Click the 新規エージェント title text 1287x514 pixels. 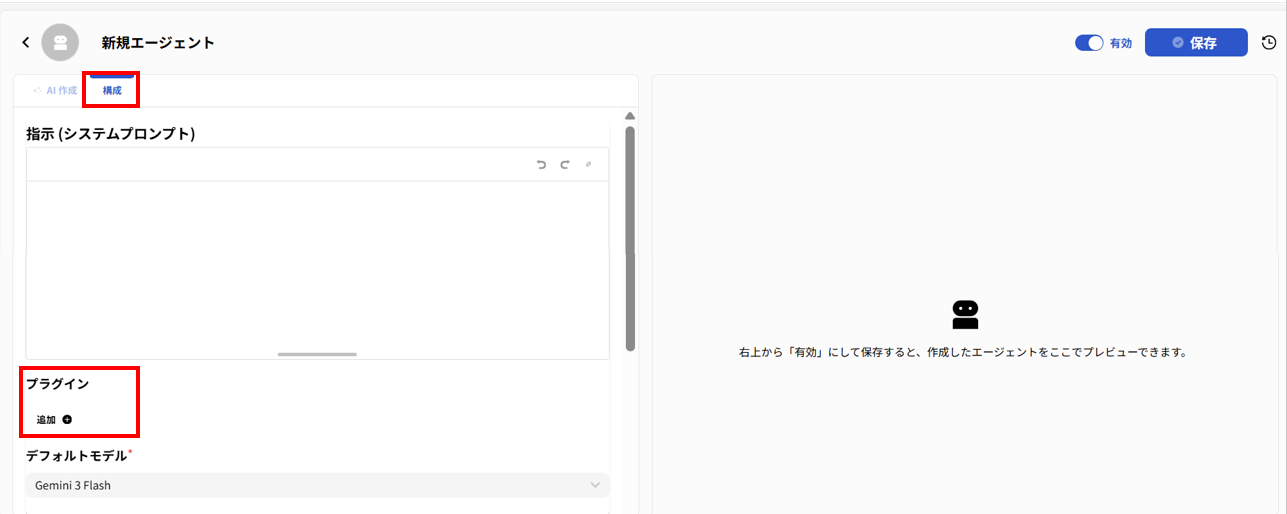point(158,43)
